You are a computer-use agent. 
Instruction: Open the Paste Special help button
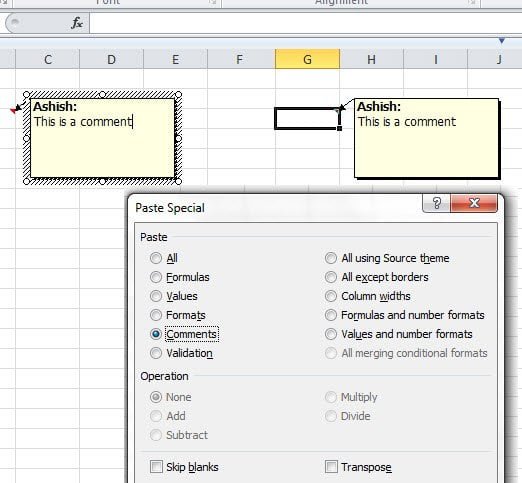(x=436, y=203)
